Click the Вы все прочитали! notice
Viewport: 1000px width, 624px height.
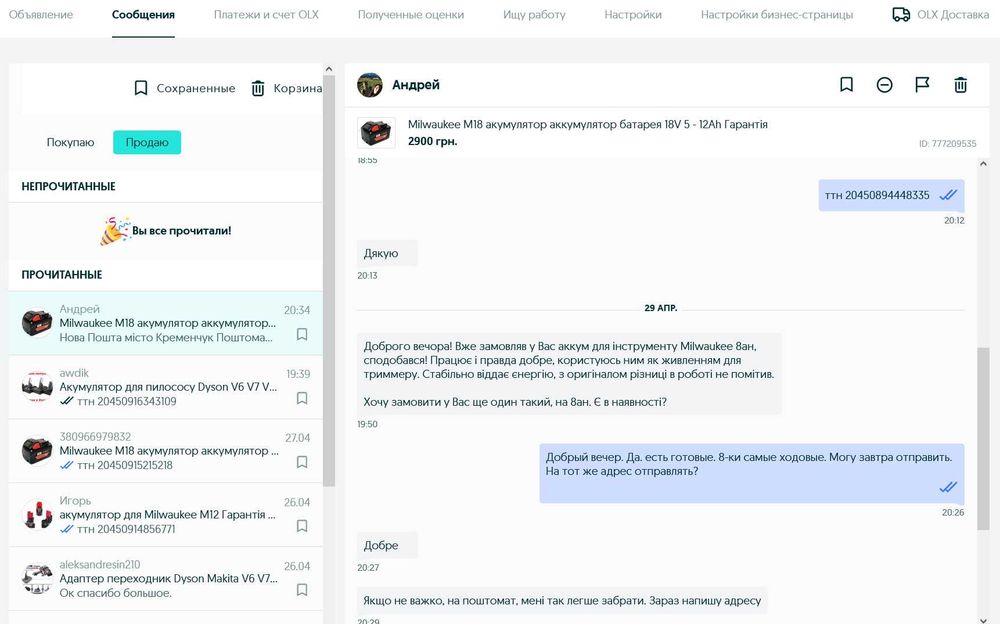[x=165, y=230]
